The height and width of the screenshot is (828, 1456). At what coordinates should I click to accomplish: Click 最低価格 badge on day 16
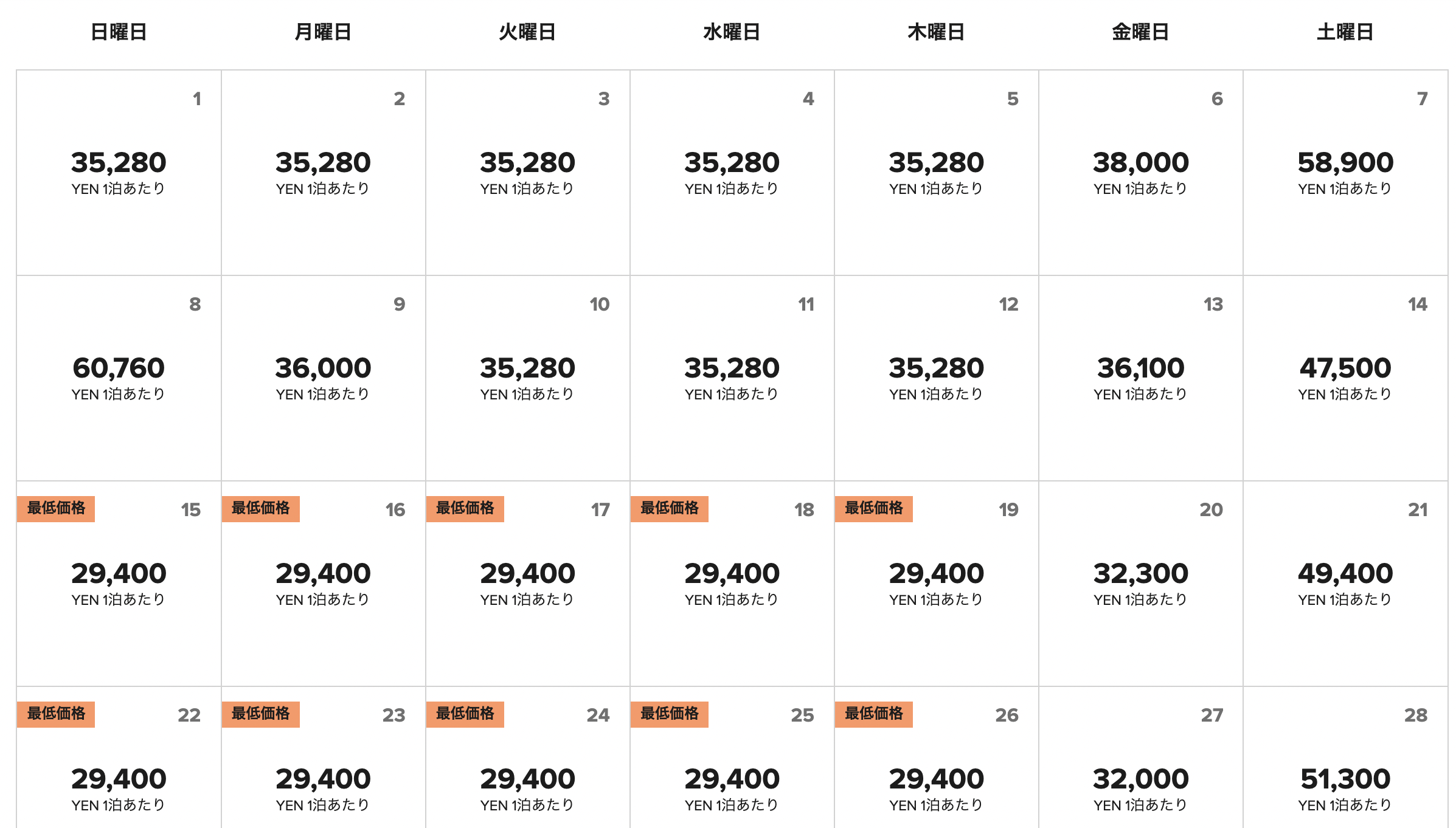pyautogui.click(x=261, y=508)
